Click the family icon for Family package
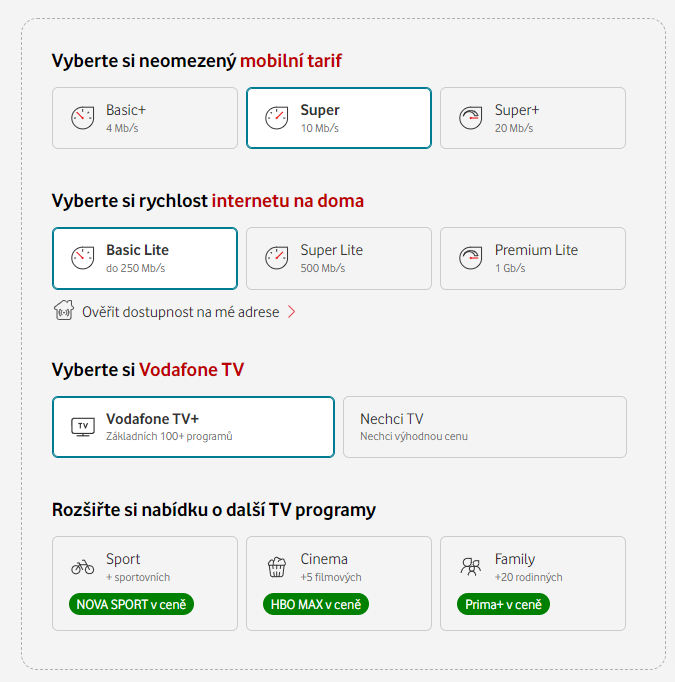 click(470, 567)
